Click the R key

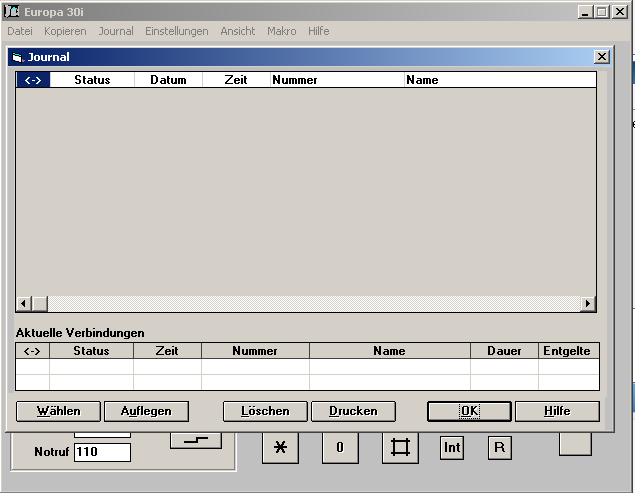(x=500, y=448)
